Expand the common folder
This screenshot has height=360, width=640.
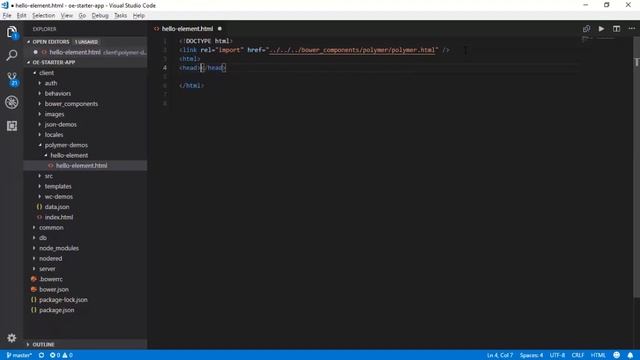click(x=34, y=228)
